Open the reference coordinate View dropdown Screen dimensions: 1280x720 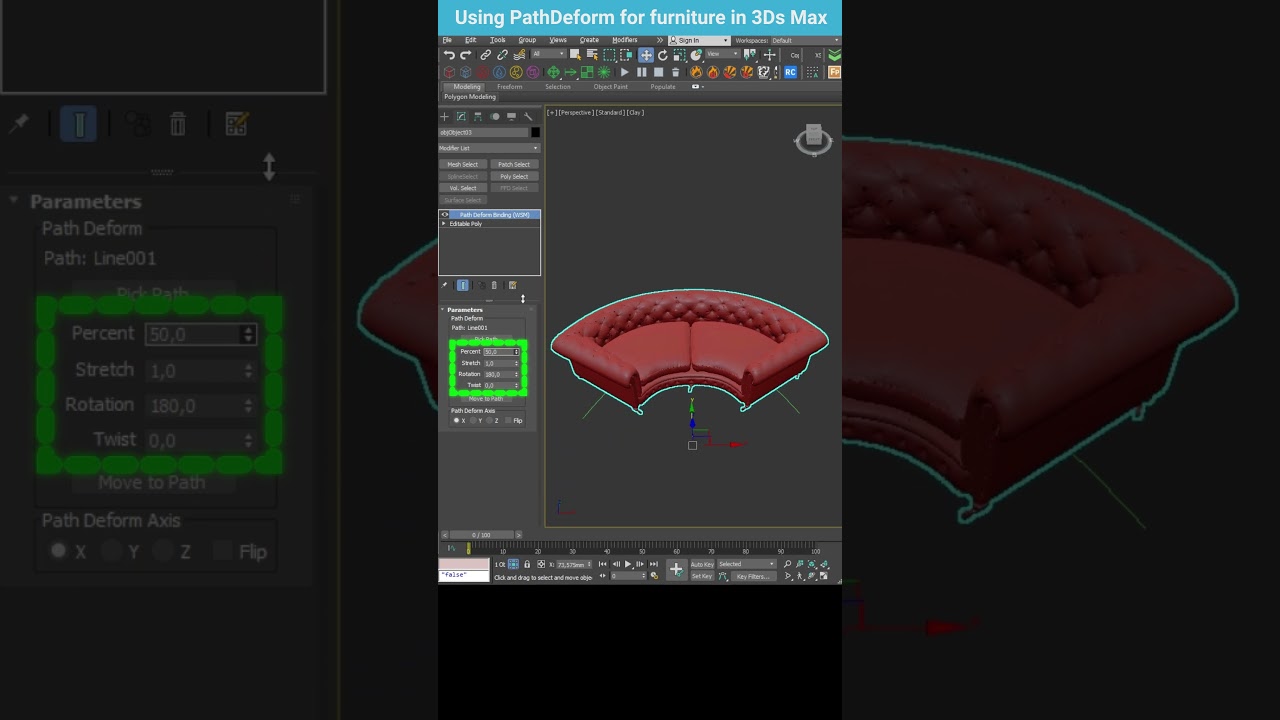[721, 54]
